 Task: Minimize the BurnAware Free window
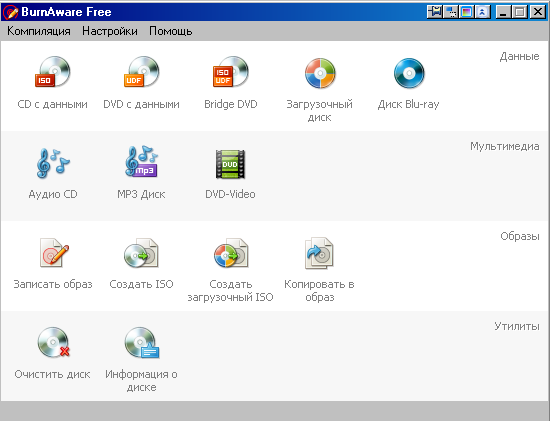[x=504, y=12]
